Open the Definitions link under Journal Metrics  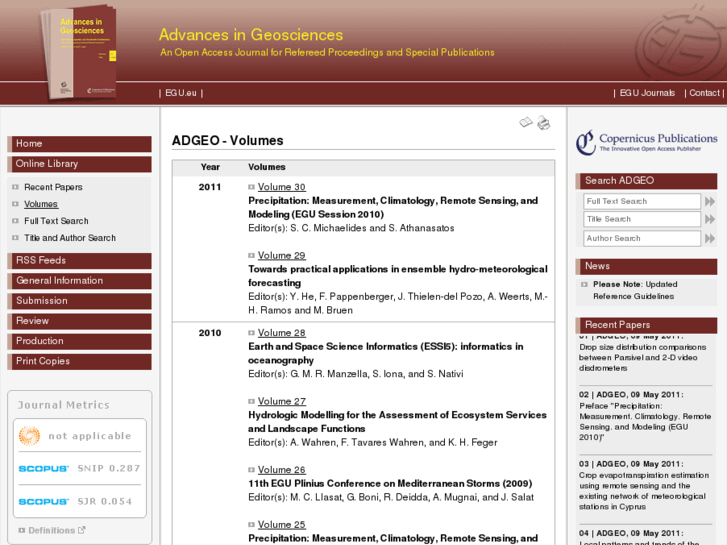[x=51, y=530]
